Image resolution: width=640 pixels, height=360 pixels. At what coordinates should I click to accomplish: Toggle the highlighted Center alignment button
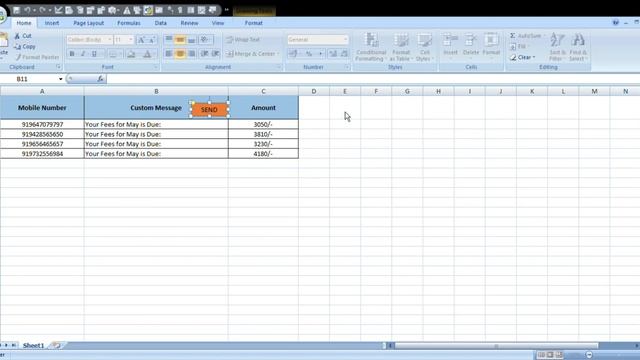(180, 53)
